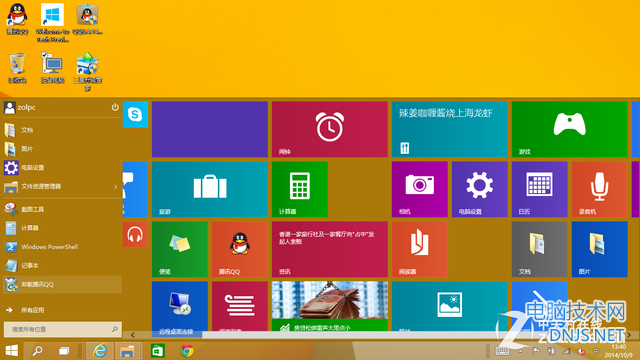Open Documents in Start menu list
The width and height of the screenshot is (640, 360).
tap(62, 130)
